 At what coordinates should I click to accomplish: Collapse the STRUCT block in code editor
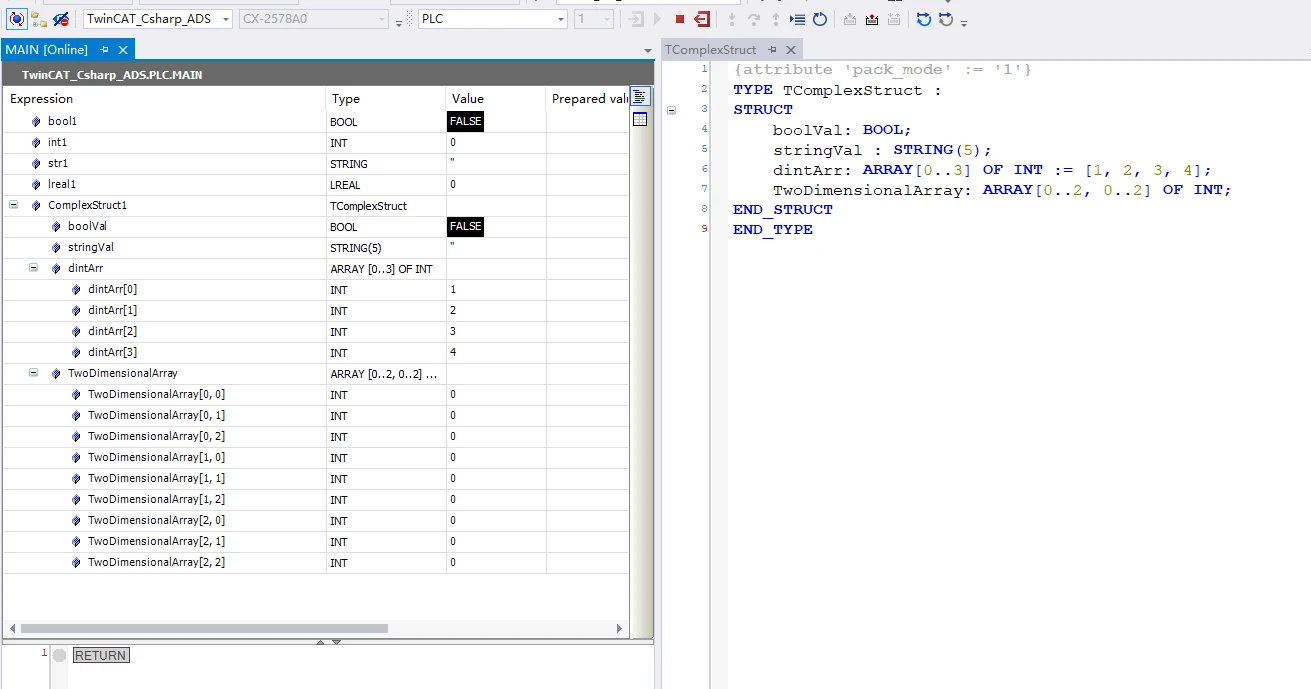click(x=672, y=110)
